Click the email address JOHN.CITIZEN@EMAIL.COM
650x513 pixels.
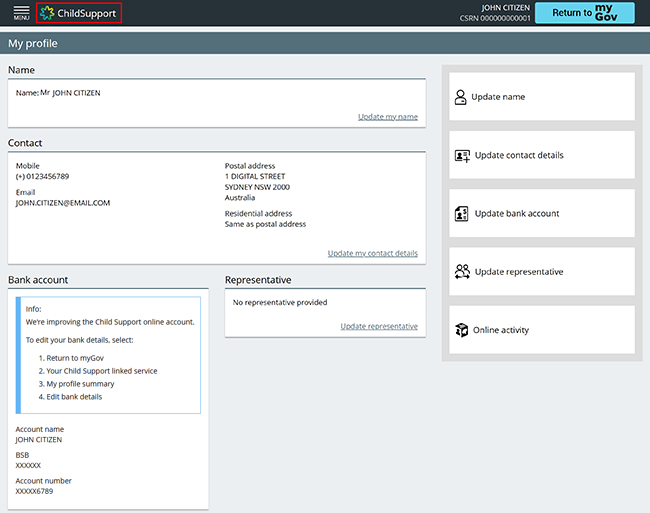coord(63,202)
